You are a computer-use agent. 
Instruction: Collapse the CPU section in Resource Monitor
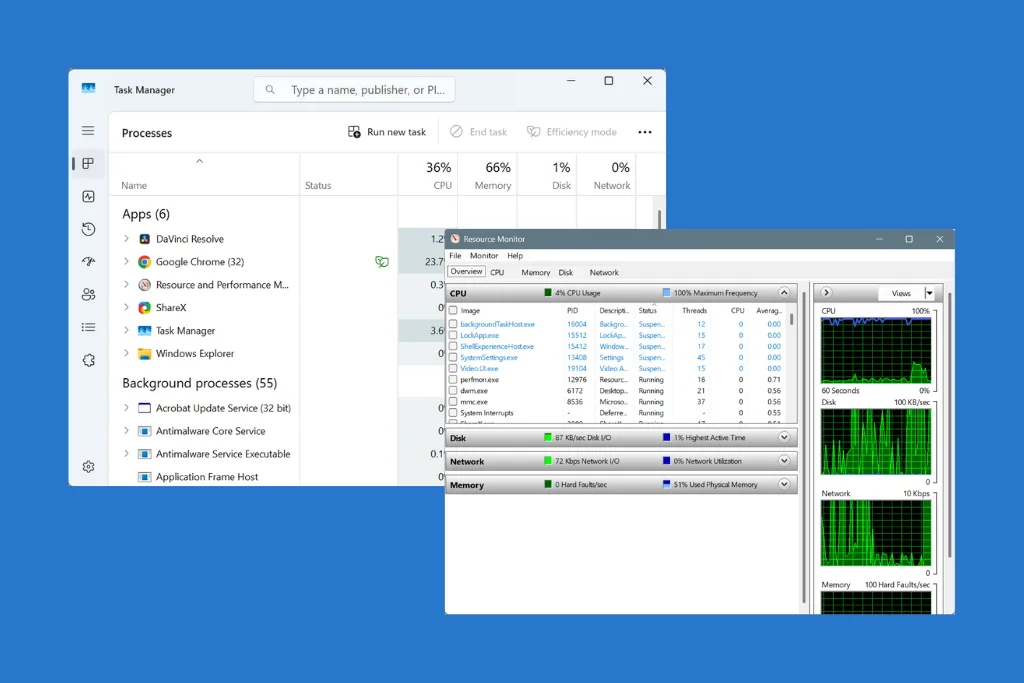(784, 293)
